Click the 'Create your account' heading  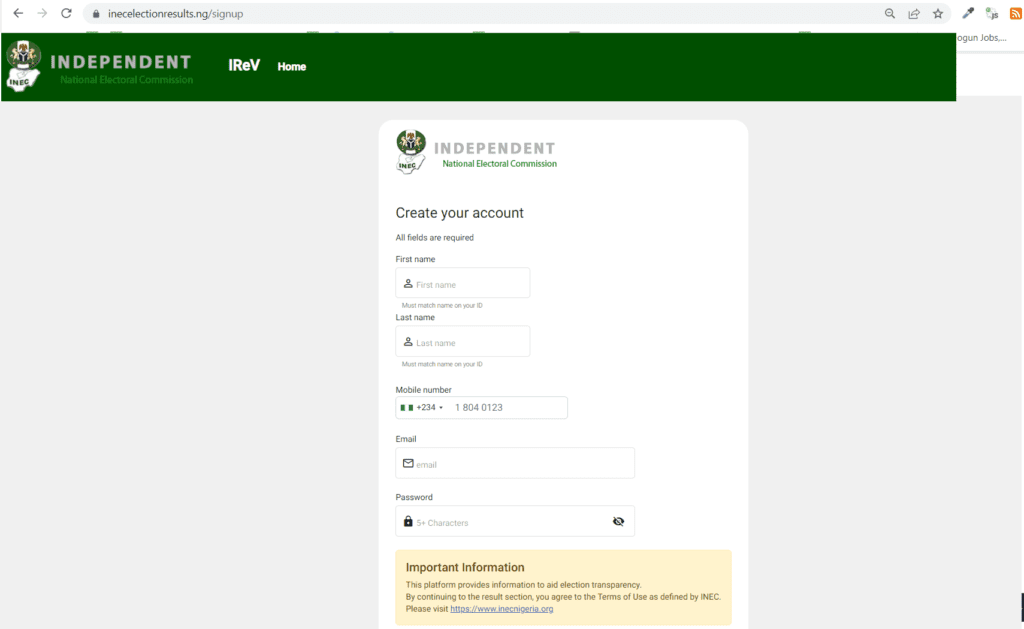[459, 213]
